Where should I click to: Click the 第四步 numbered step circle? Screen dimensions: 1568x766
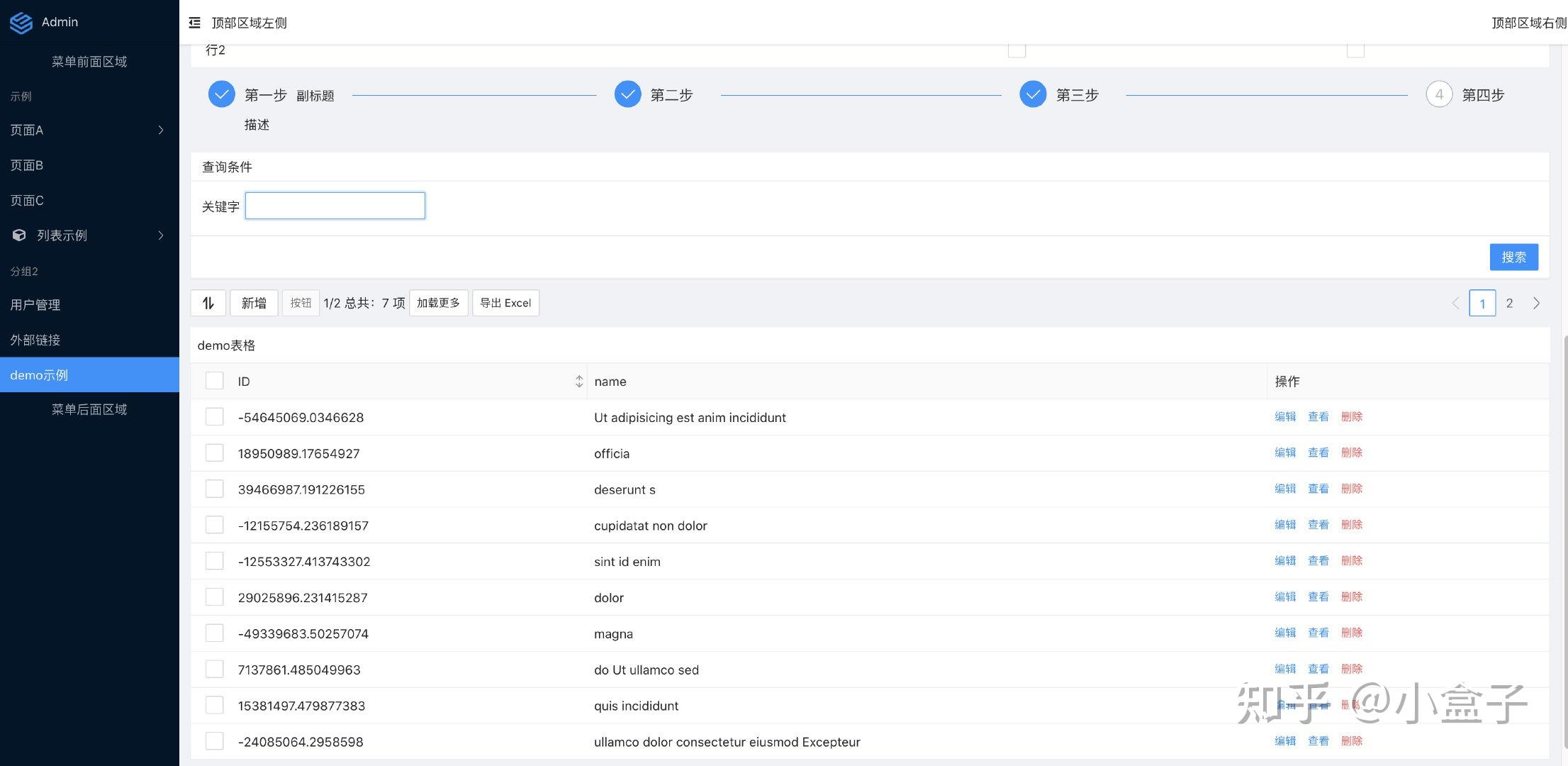tap(1439, 94)
